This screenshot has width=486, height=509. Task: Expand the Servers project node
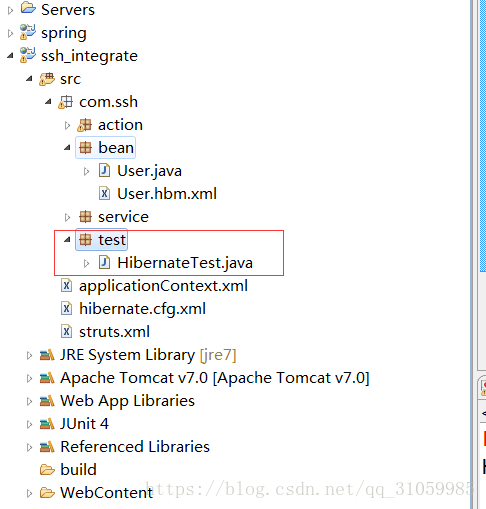tap(10, 11)
